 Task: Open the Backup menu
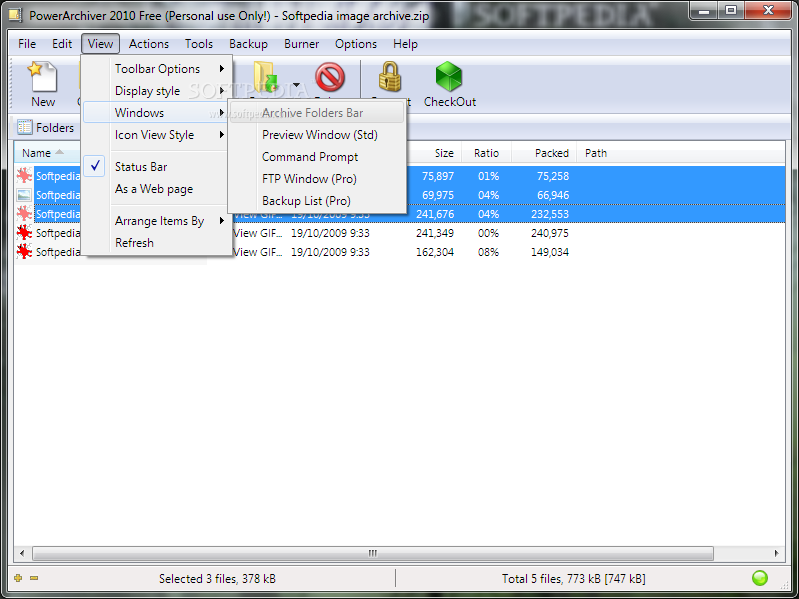pos(248,44)
